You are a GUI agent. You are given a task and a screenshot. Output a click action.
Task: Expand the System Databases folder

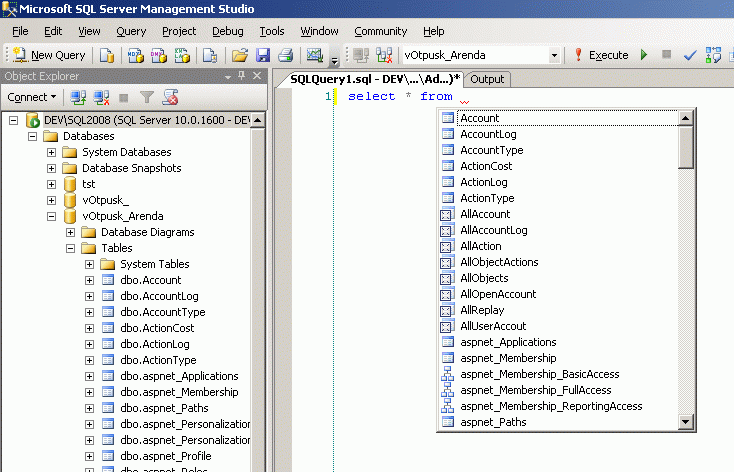[x=51, y=153]
